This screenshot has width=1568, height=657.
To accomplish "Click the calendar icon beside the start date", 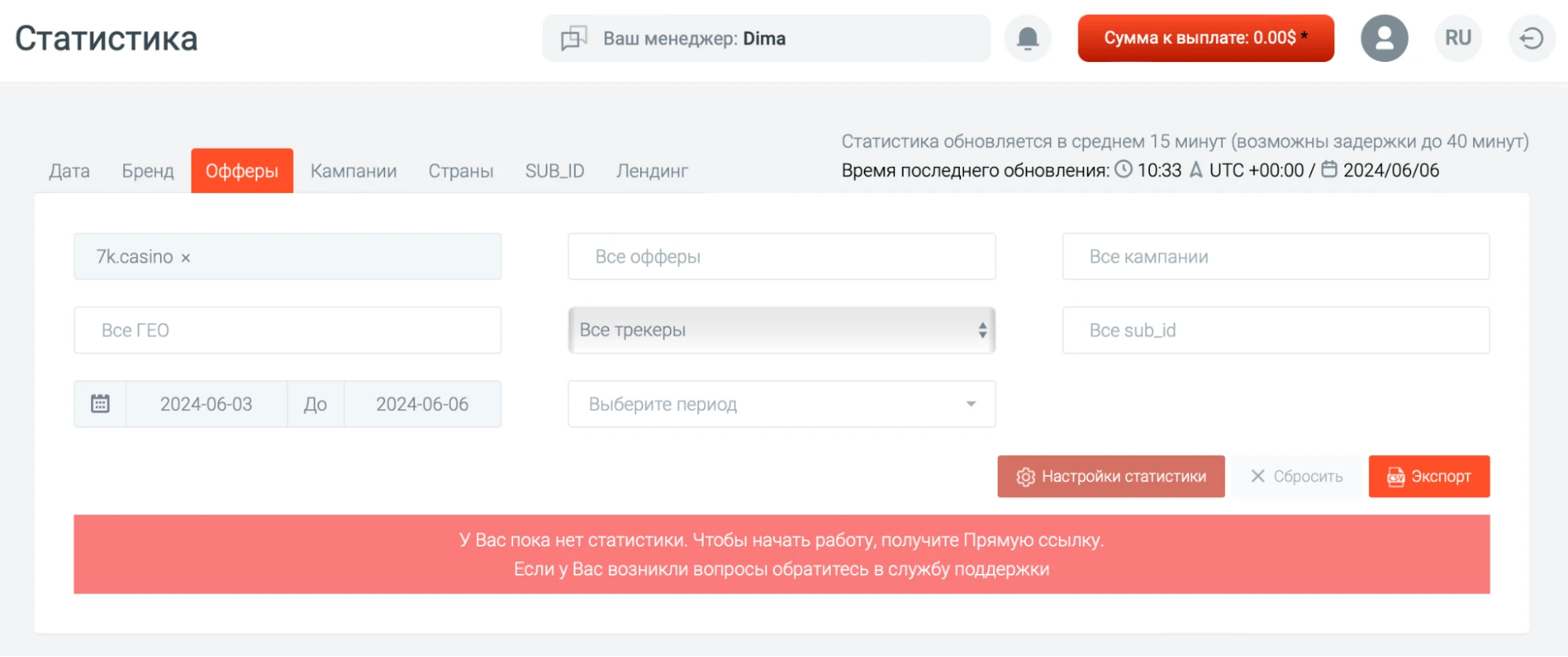I will tap(100, 404).
